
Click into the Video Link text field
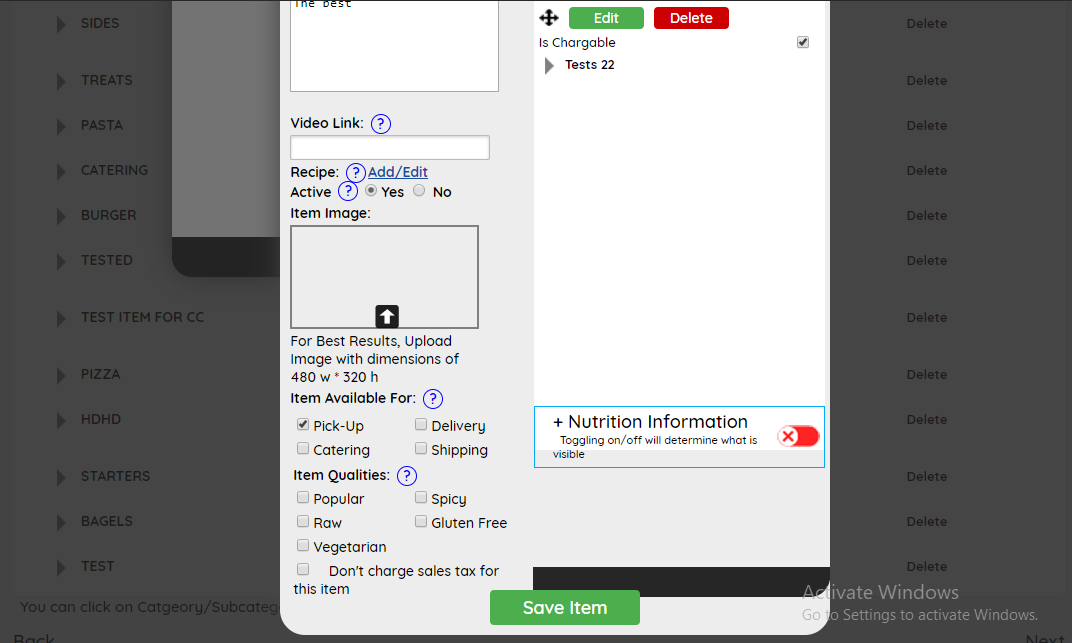(x=390, y=148)
